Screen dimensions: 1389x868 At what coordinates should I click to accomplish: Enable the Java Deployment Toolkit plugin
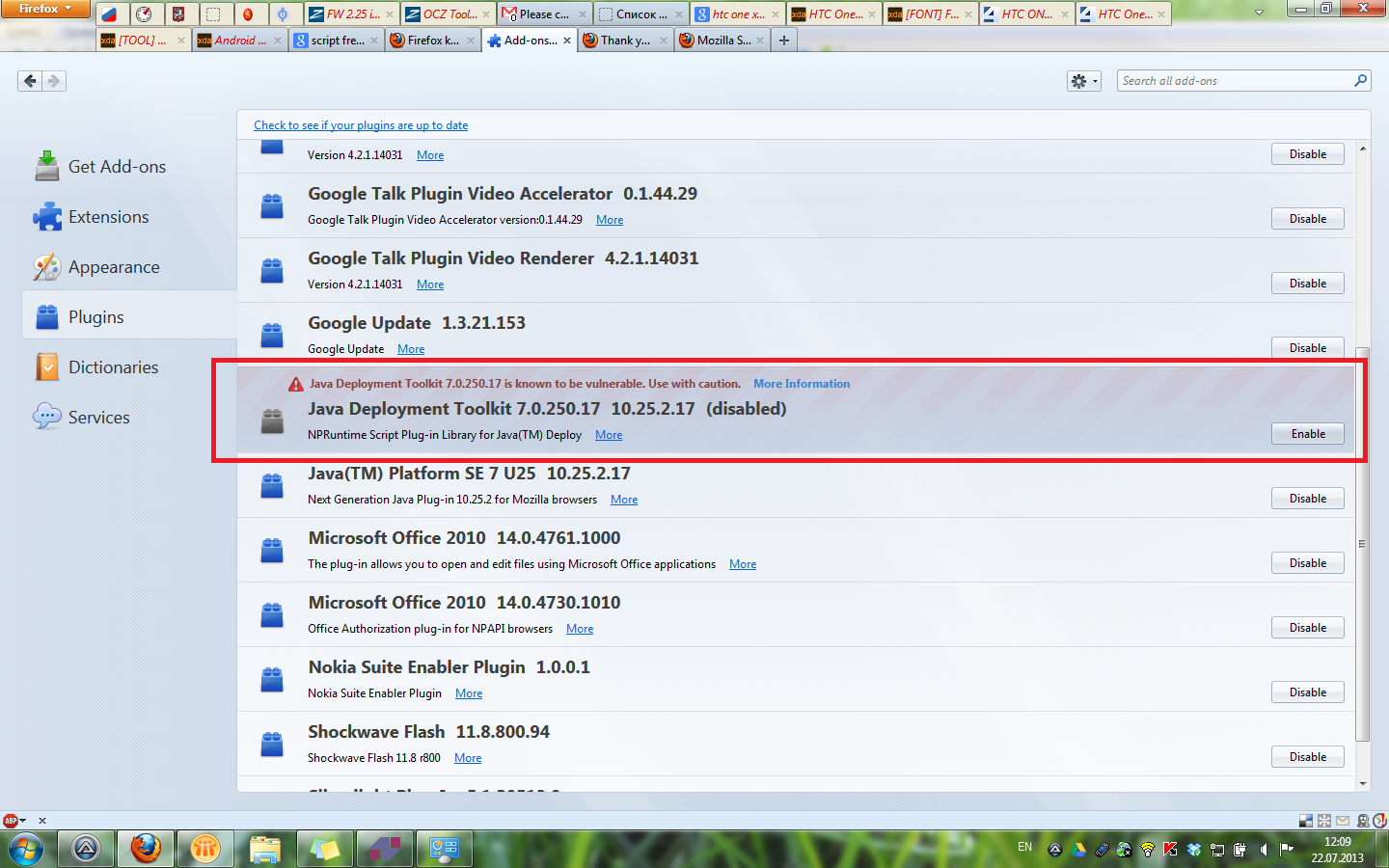[1308, 434]
